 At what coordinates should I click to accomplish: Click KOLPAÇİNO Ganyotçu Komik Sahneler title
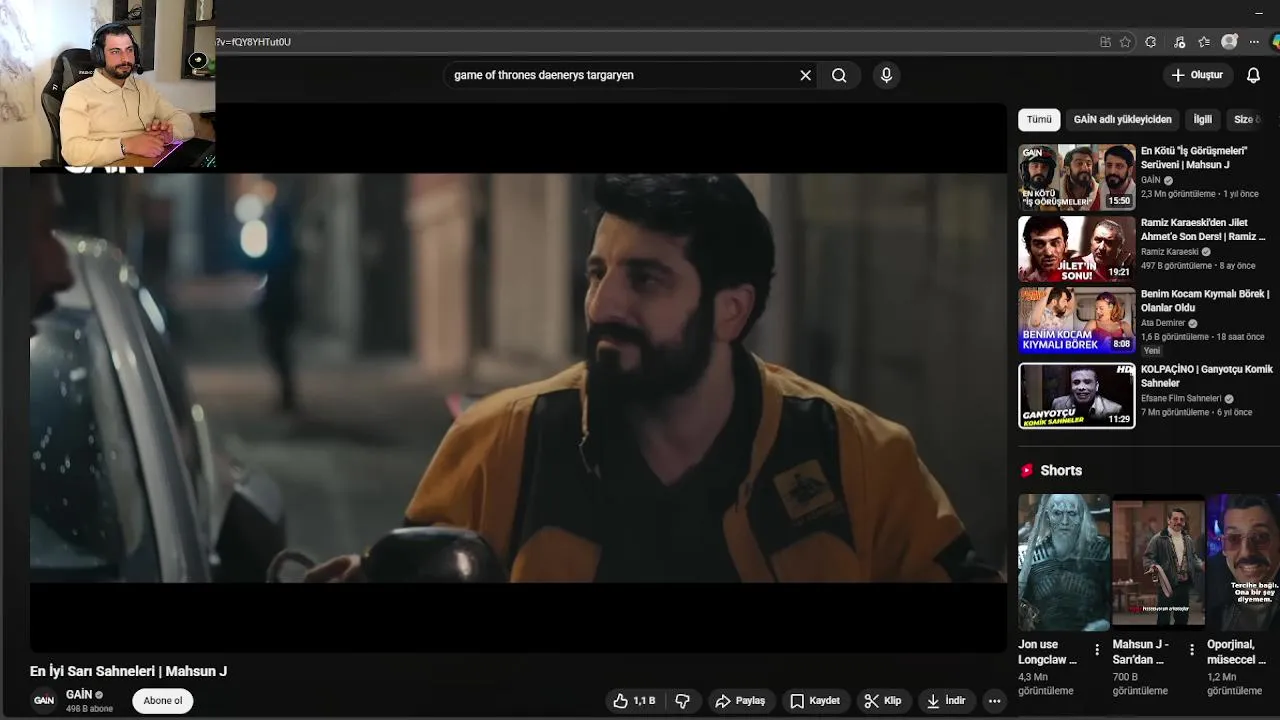(x=1206, y=376)
